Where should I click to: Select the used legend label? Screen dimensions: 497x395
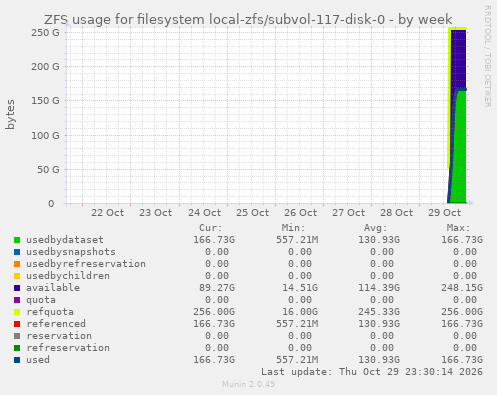tap(38, 360)
